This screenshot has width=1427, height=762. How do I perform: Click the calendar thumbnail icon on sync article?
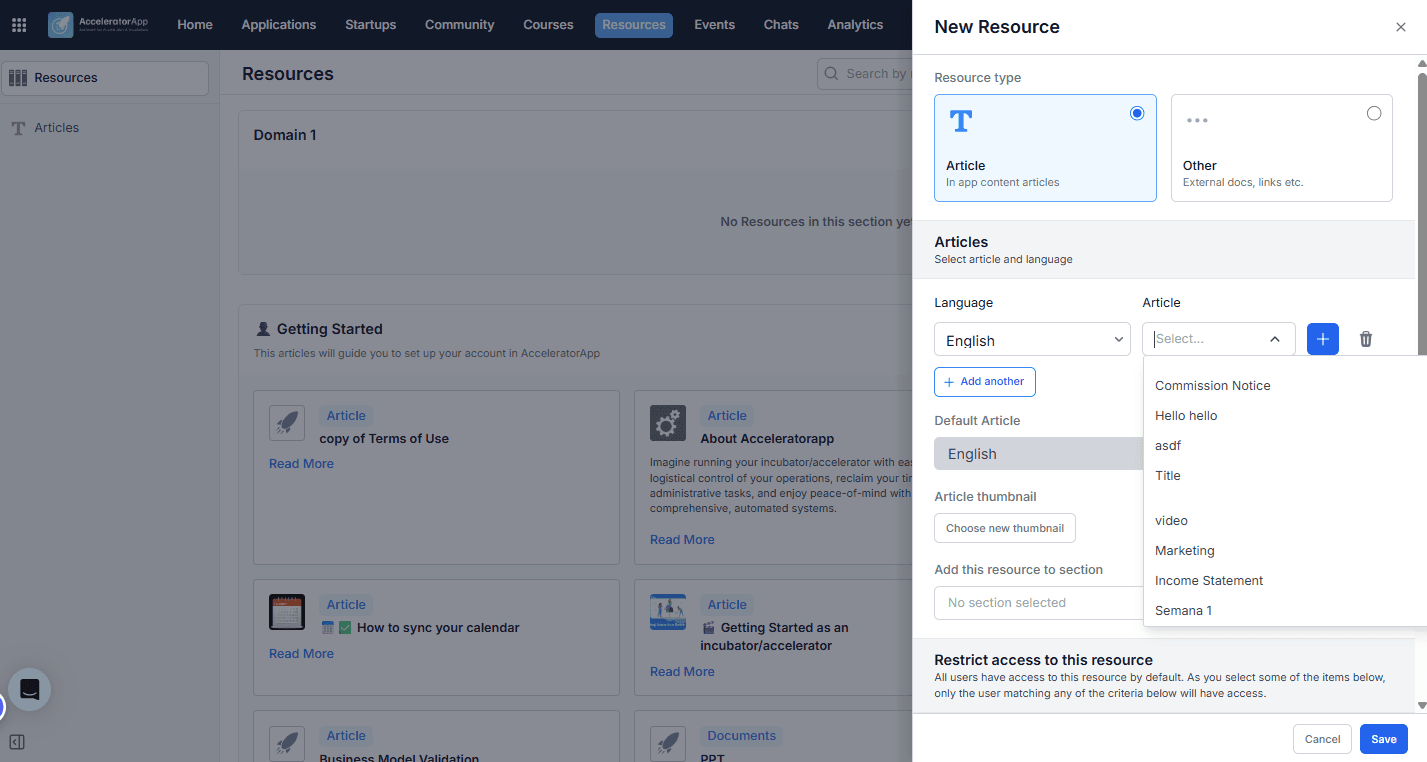[287, 612]
